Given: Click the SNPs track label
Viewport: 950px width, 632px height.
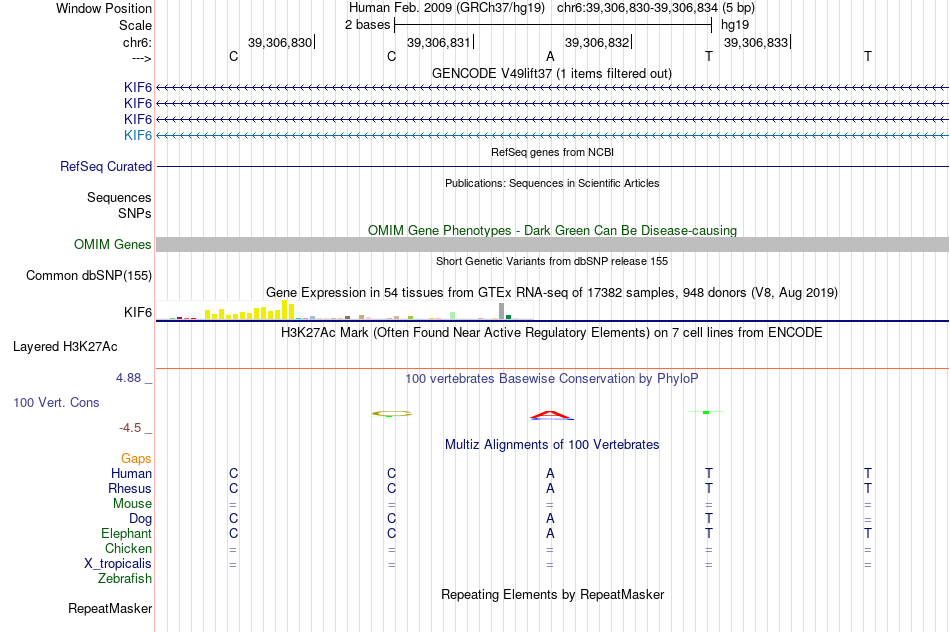Looking at the screenshot, I should [x=135, y=213].
